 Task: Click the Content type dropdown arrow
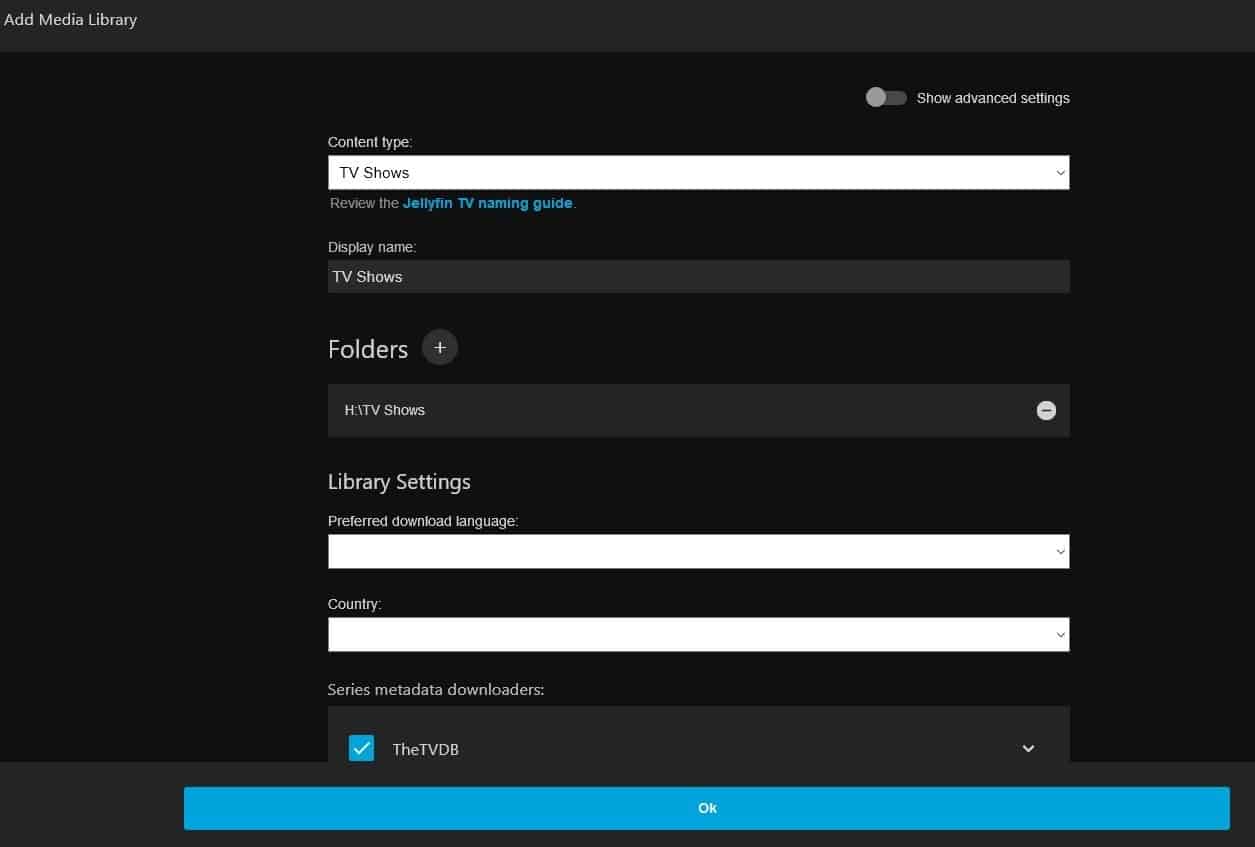(x=1060, y=173)
